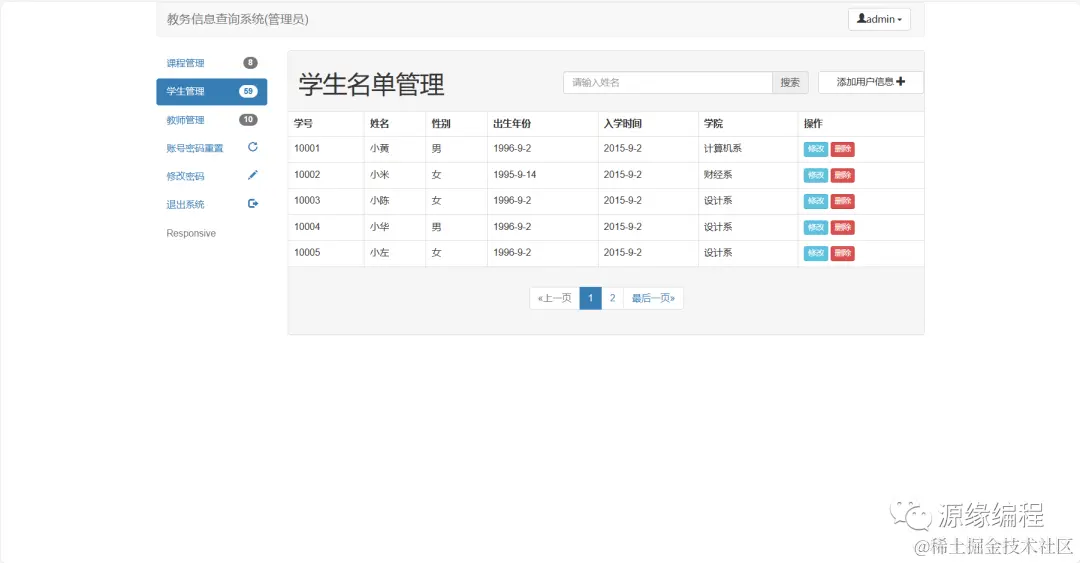Click the logout icon beside 退出系统
This screenshot has width=1080, height=563.
tap(253, 203)
